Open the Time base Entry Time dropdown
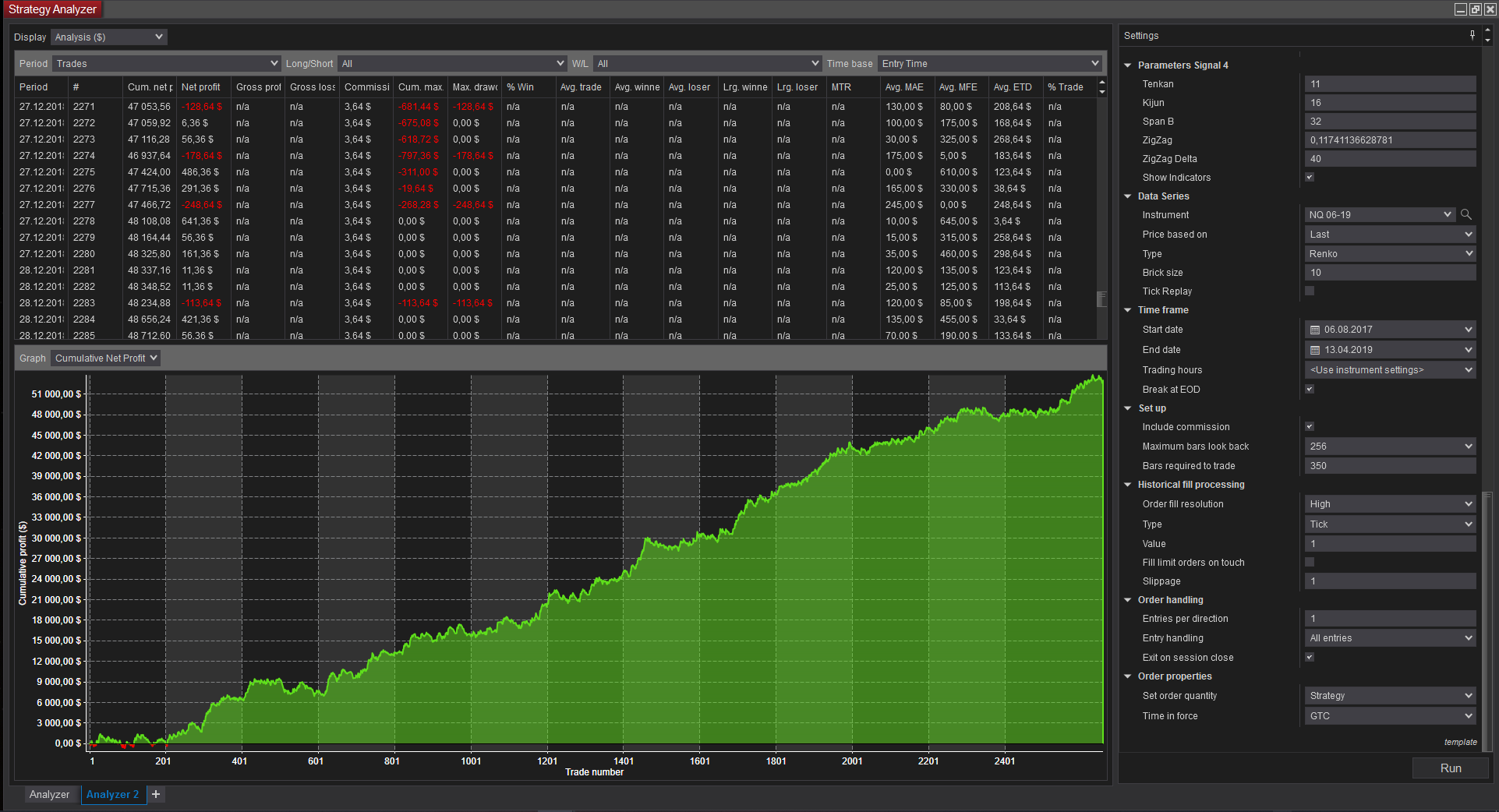The height and width of the screenshot is (812, 1499). click(990, 63)
